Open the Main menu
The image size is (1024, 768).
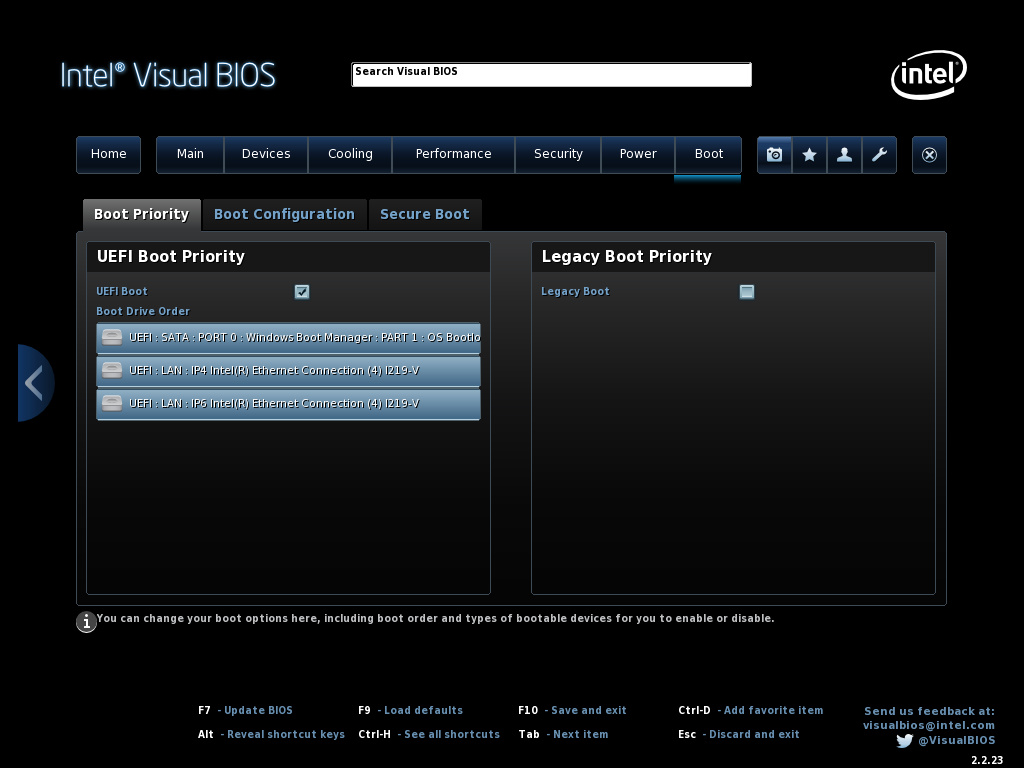(190, 155)
